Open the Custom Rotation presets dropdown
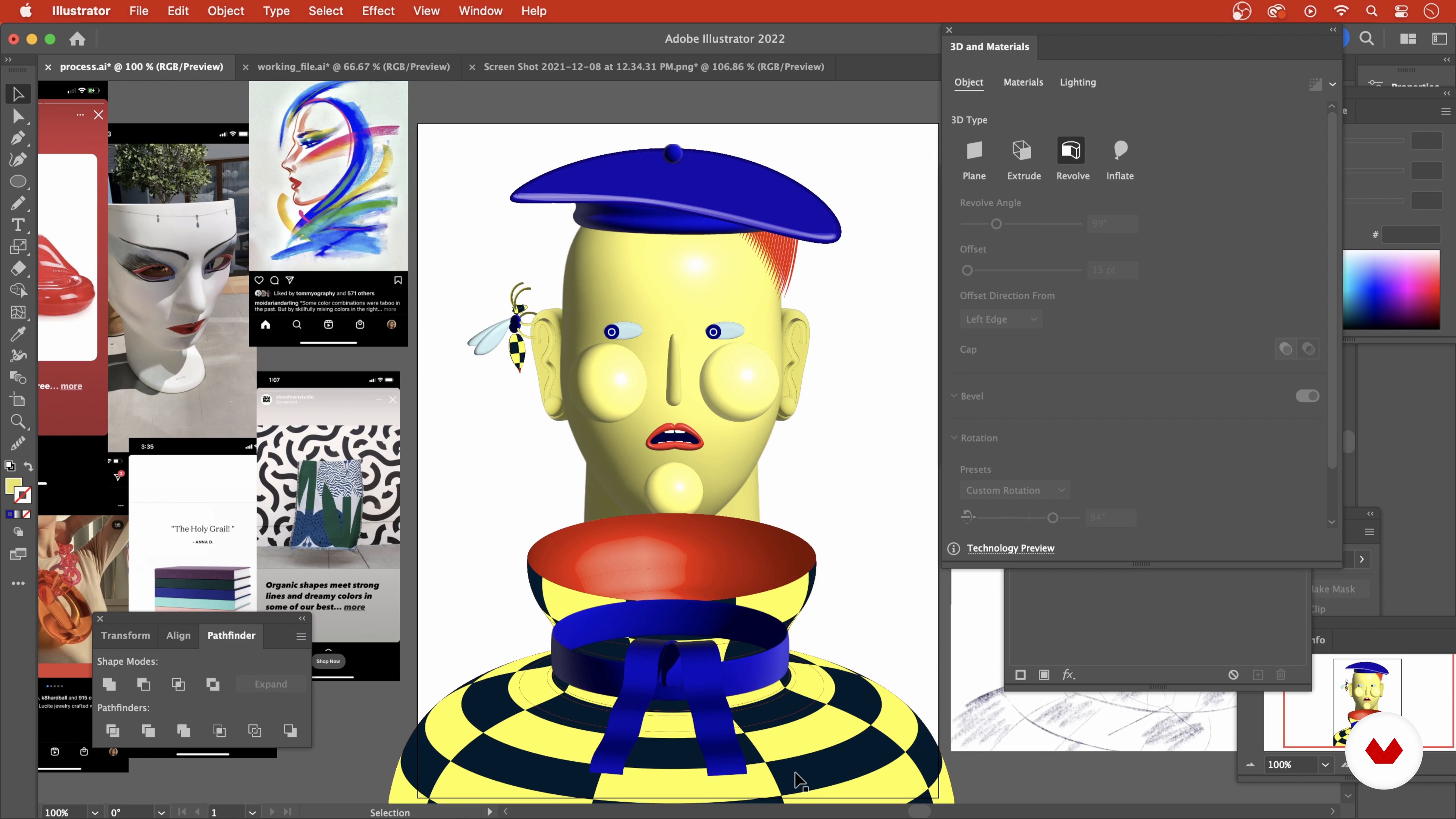 tap(1015, 490)
